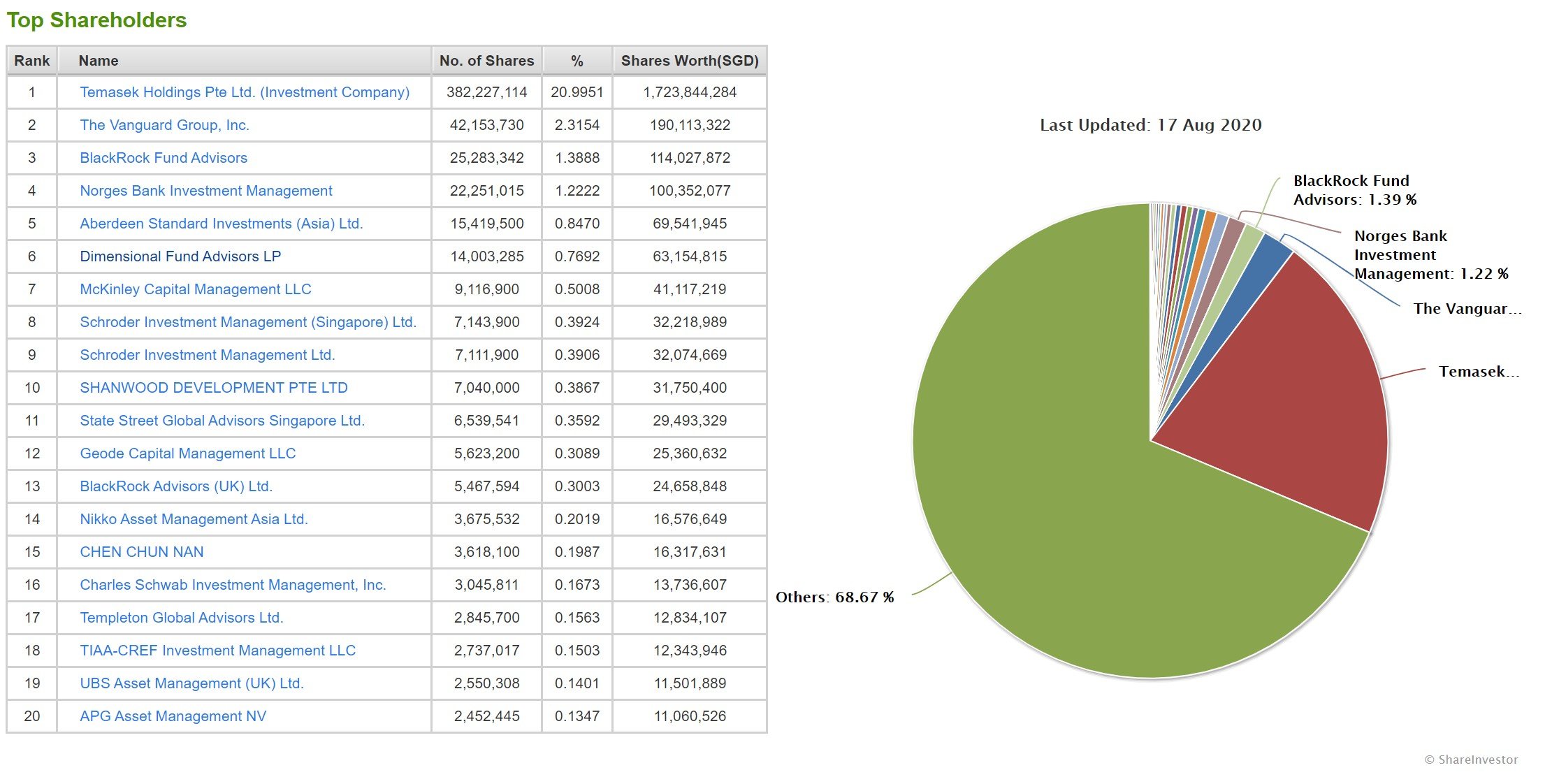
Task: Click the percentage value 0.1673
Action: 577,585
